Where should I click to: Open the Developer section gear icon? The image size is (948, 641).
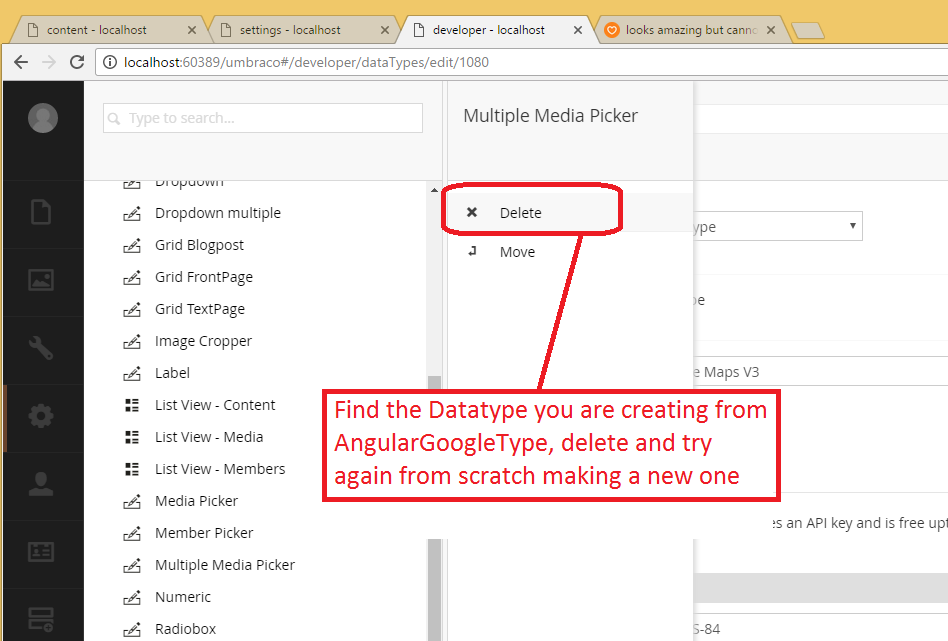click(x=41, y=416)
